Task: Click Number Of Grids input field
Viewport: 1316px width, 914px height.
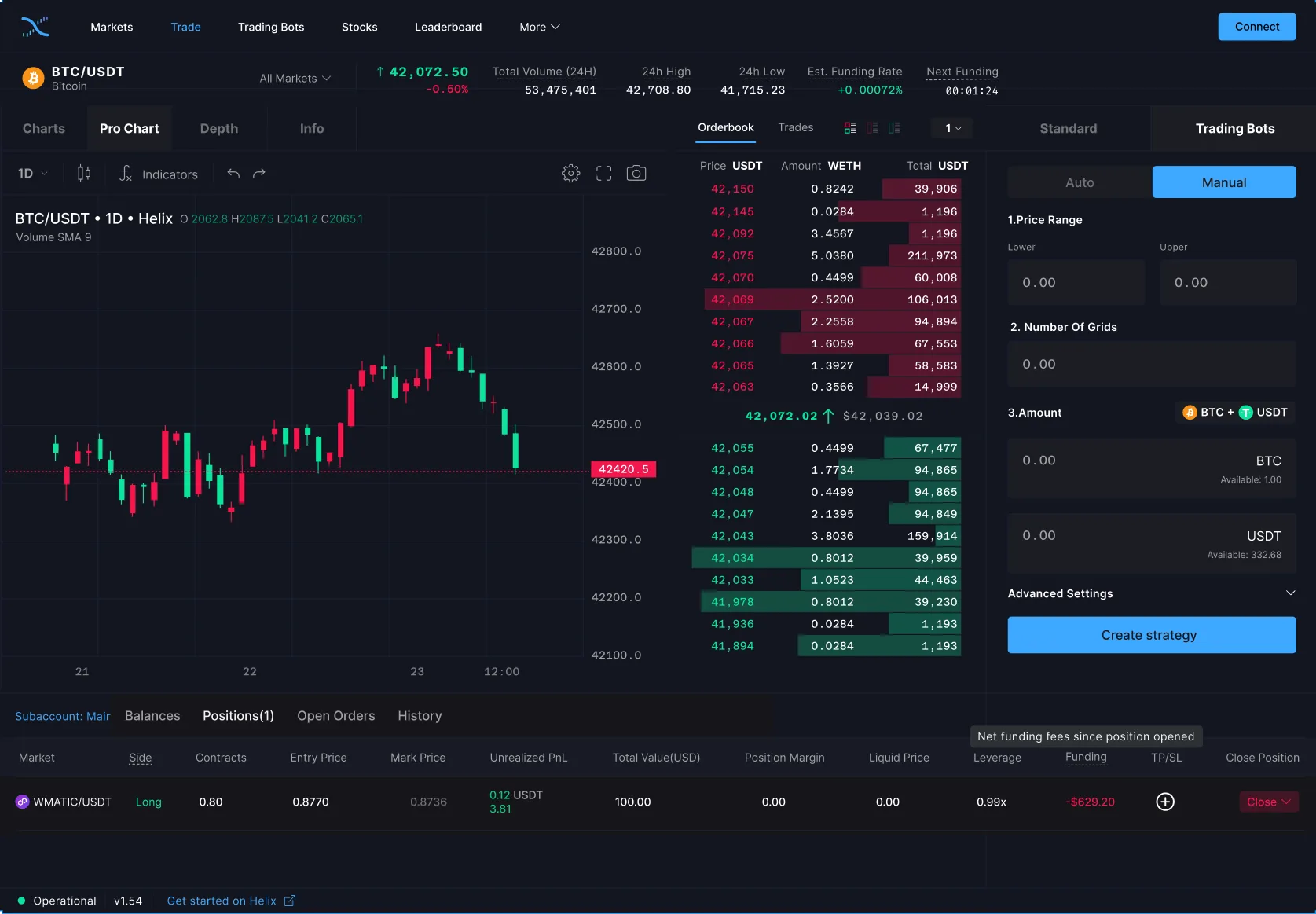Action: click(x=1152, y=364)
